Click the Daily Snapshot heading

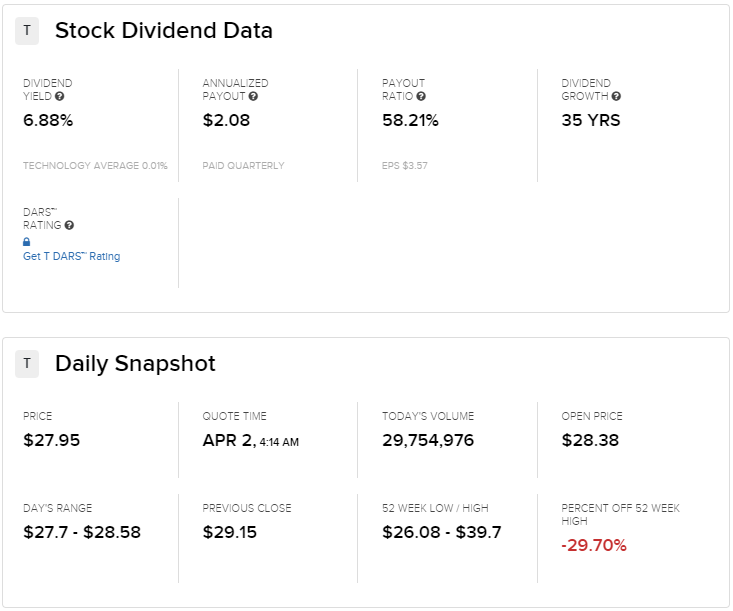click(x=135, y=364)
